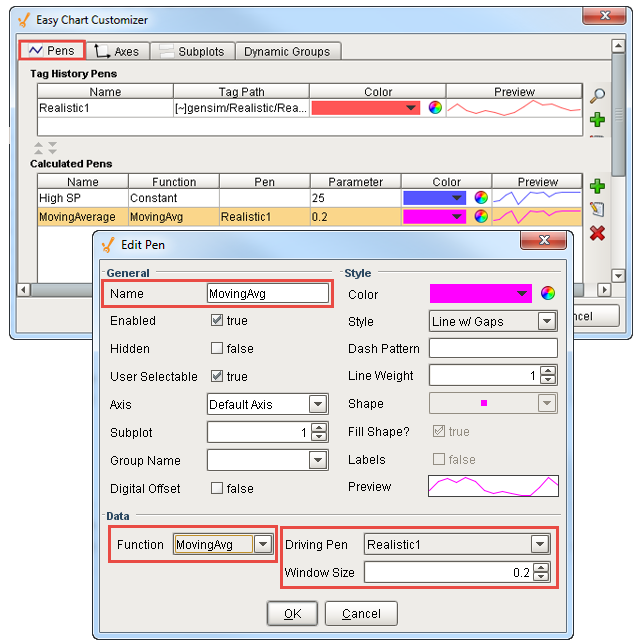Switch to the Dynamic Groups tab
This screenshot has width=638, height=643.
tap(287, 51)
